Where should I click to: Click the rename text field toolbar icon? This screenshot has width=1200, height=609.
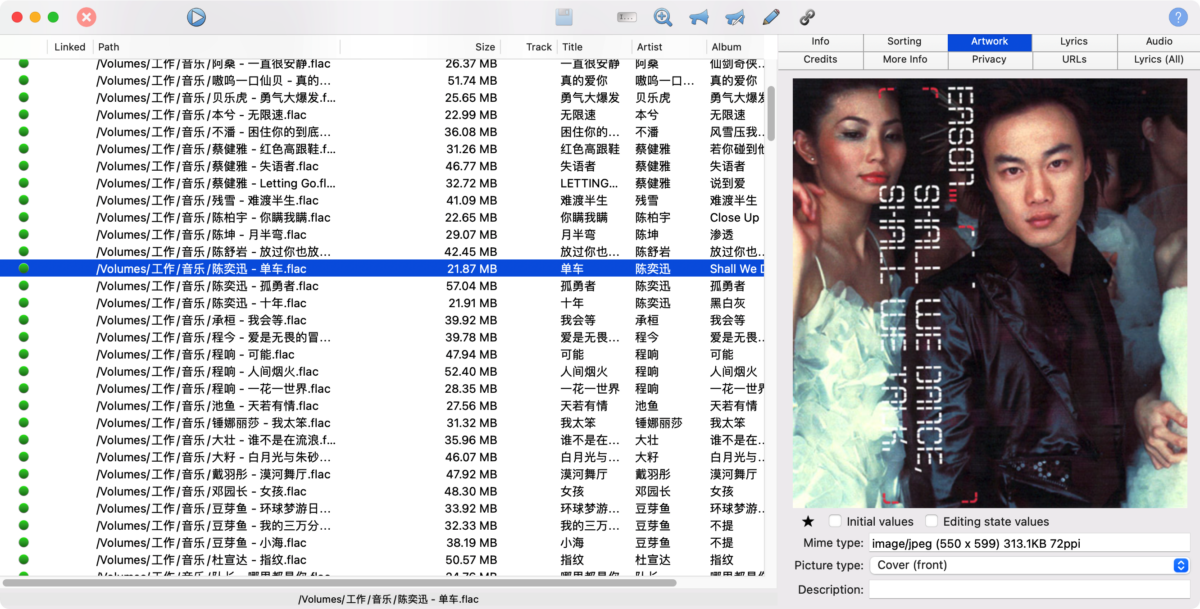click(627, 17)
